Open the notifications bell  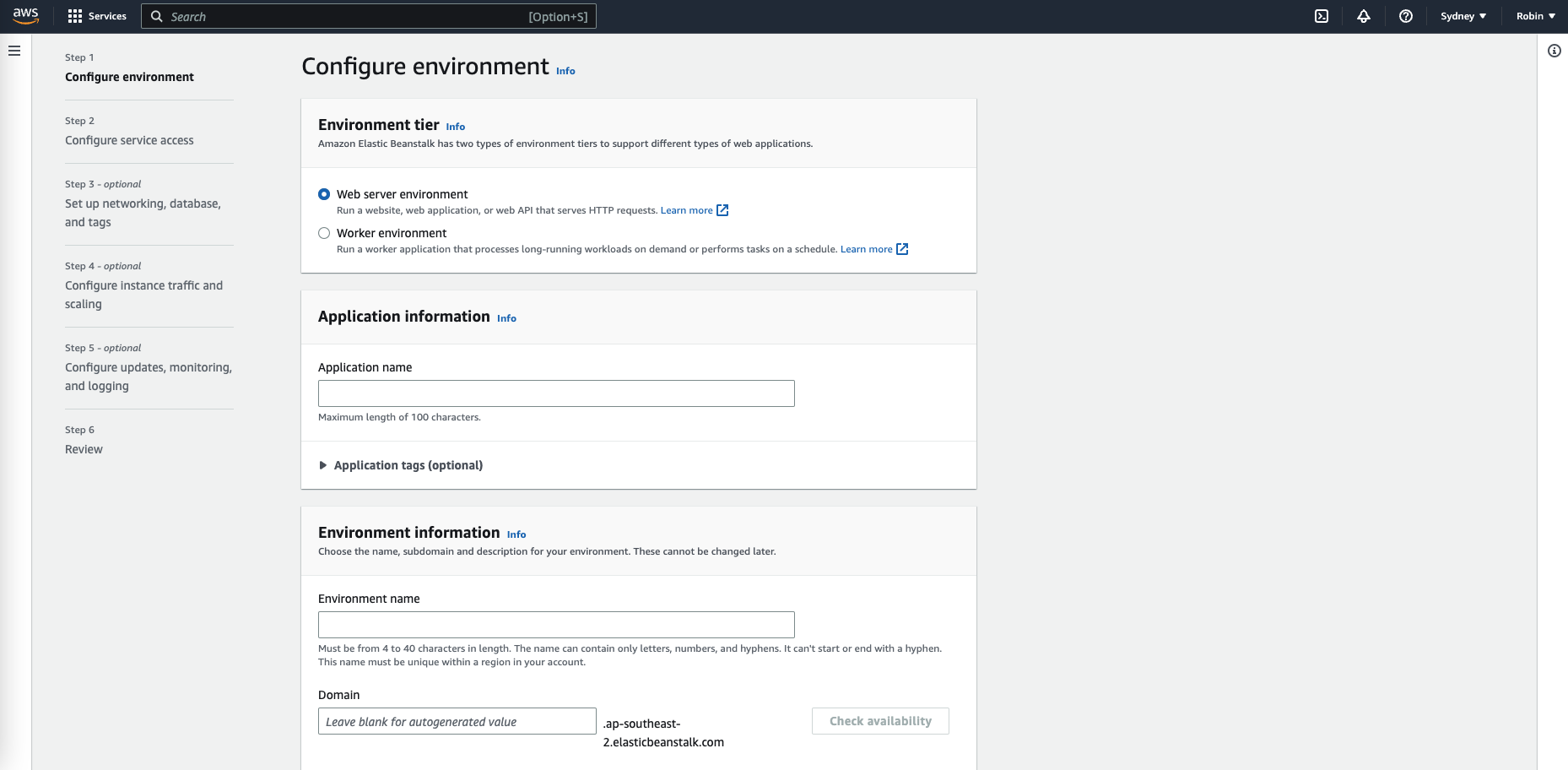click(x=1364, y=16)
